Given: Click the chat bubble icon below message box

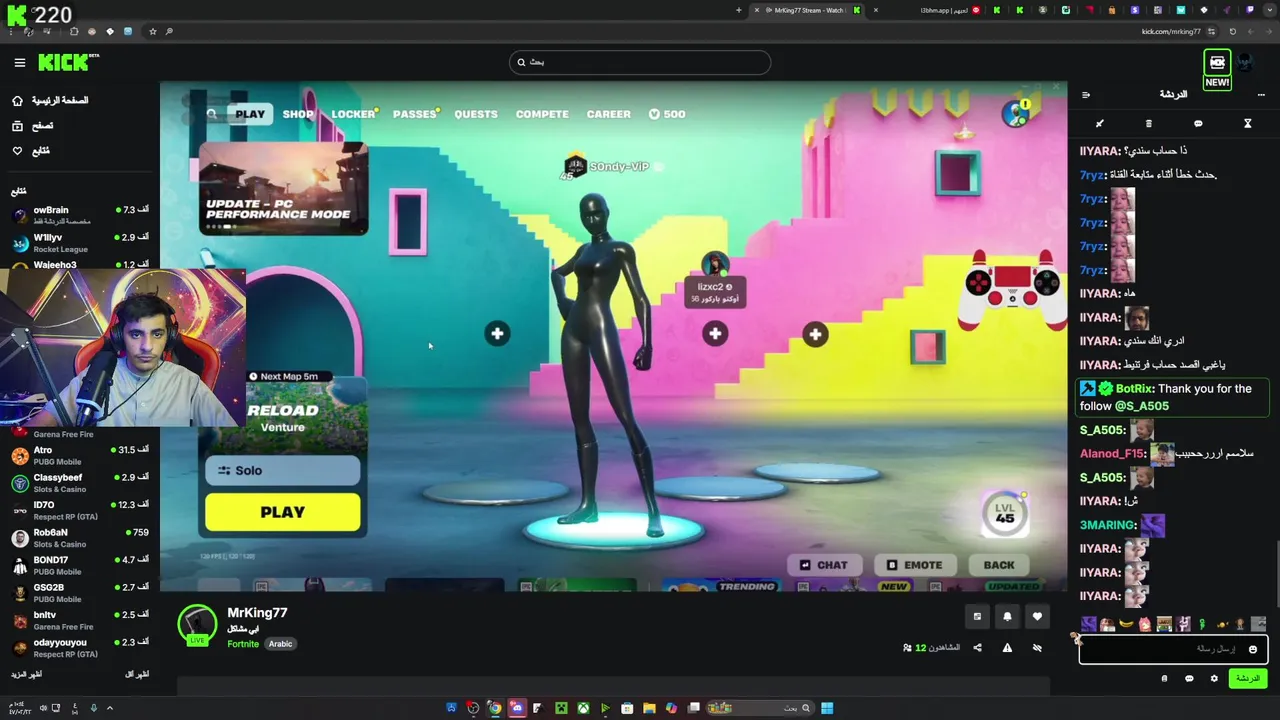Looking at the screenshot, I should point(1189,678).
